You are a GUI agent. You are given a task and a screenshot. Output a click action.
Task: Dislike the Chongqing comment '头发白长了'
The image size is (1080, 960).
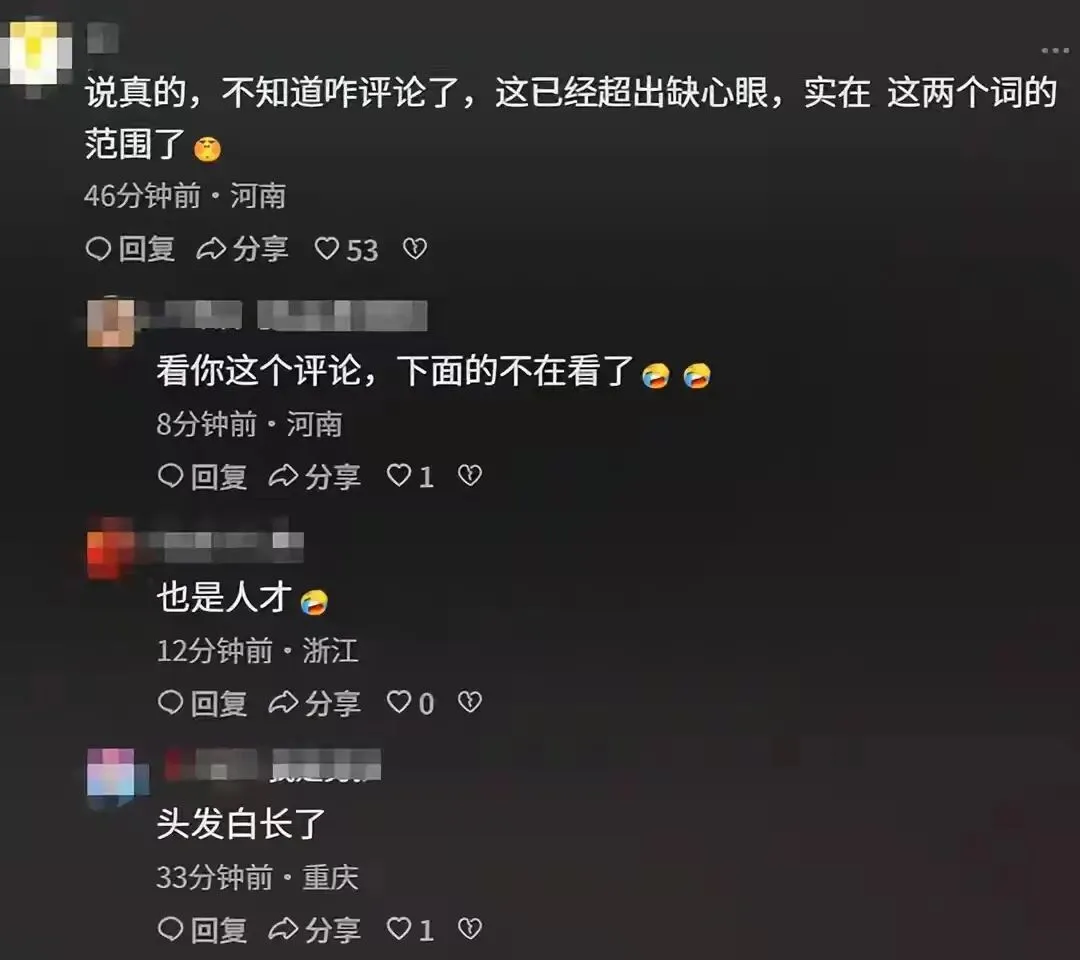click(x=470, y=928)
